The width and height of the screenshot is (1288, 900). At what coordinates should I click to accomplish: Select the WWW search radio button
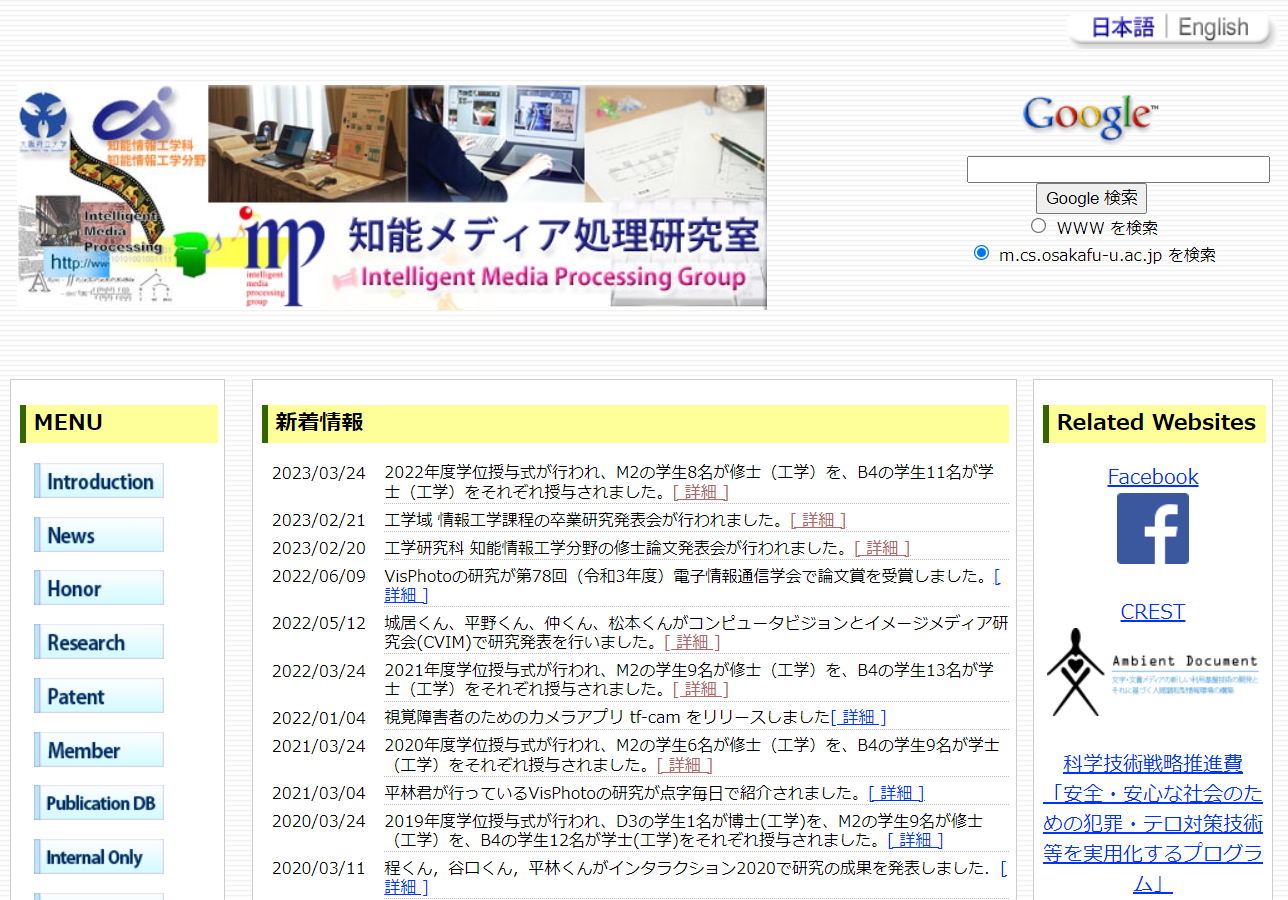[1038, 226]
